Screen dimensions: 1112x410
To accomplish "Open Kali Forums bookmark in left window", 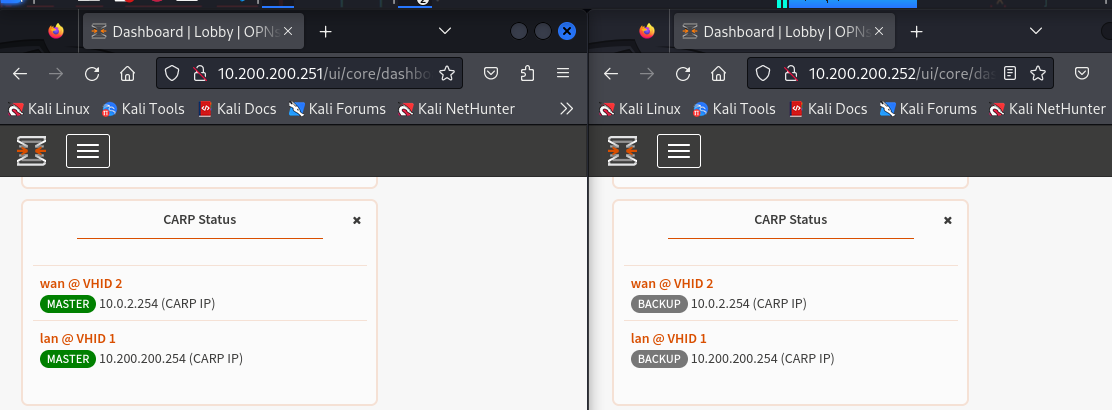I will point(337,109).
